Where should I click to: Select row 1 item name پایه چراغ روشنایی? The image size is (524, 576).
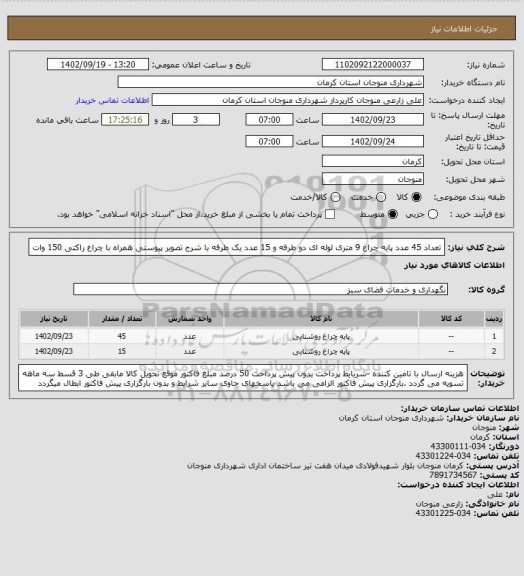(x=321, y=336)
